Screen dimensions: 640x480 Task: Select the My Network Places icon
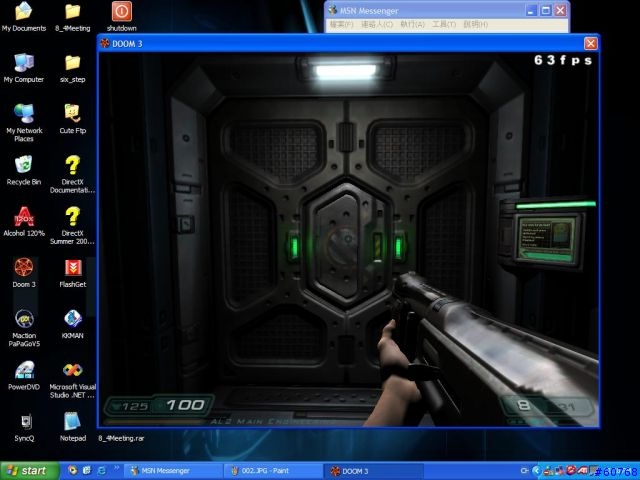24,122
